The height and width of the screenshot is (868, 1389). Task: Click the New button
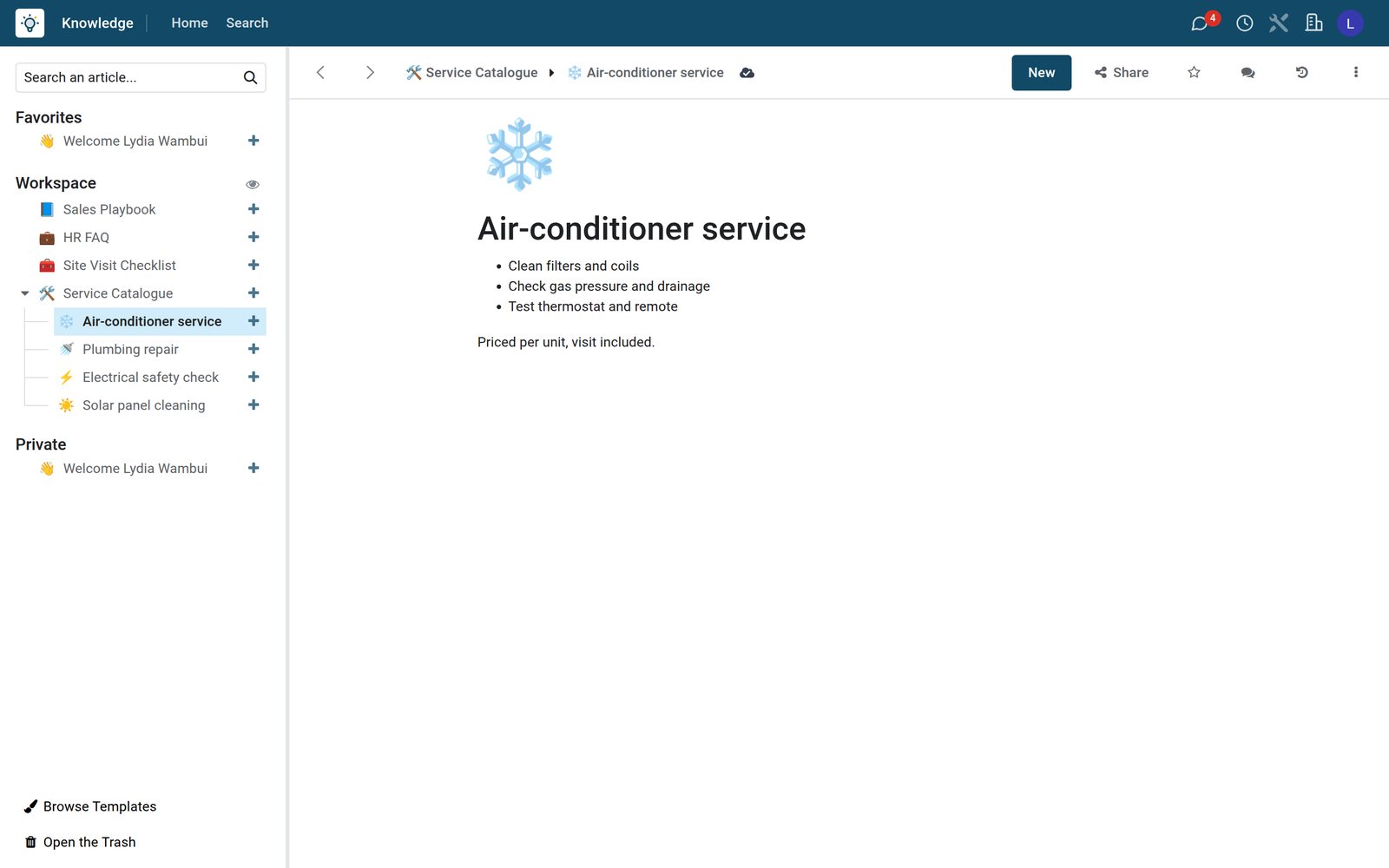[1041, 73]
